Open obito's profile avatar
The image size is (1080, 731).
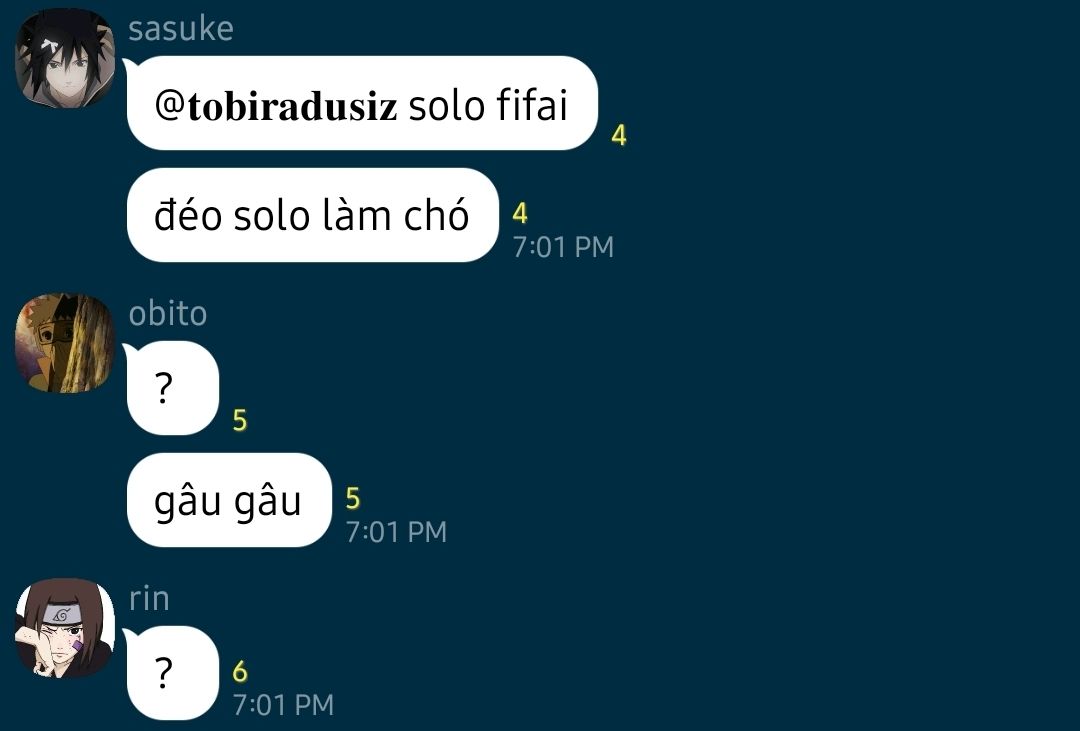[65, 343]
